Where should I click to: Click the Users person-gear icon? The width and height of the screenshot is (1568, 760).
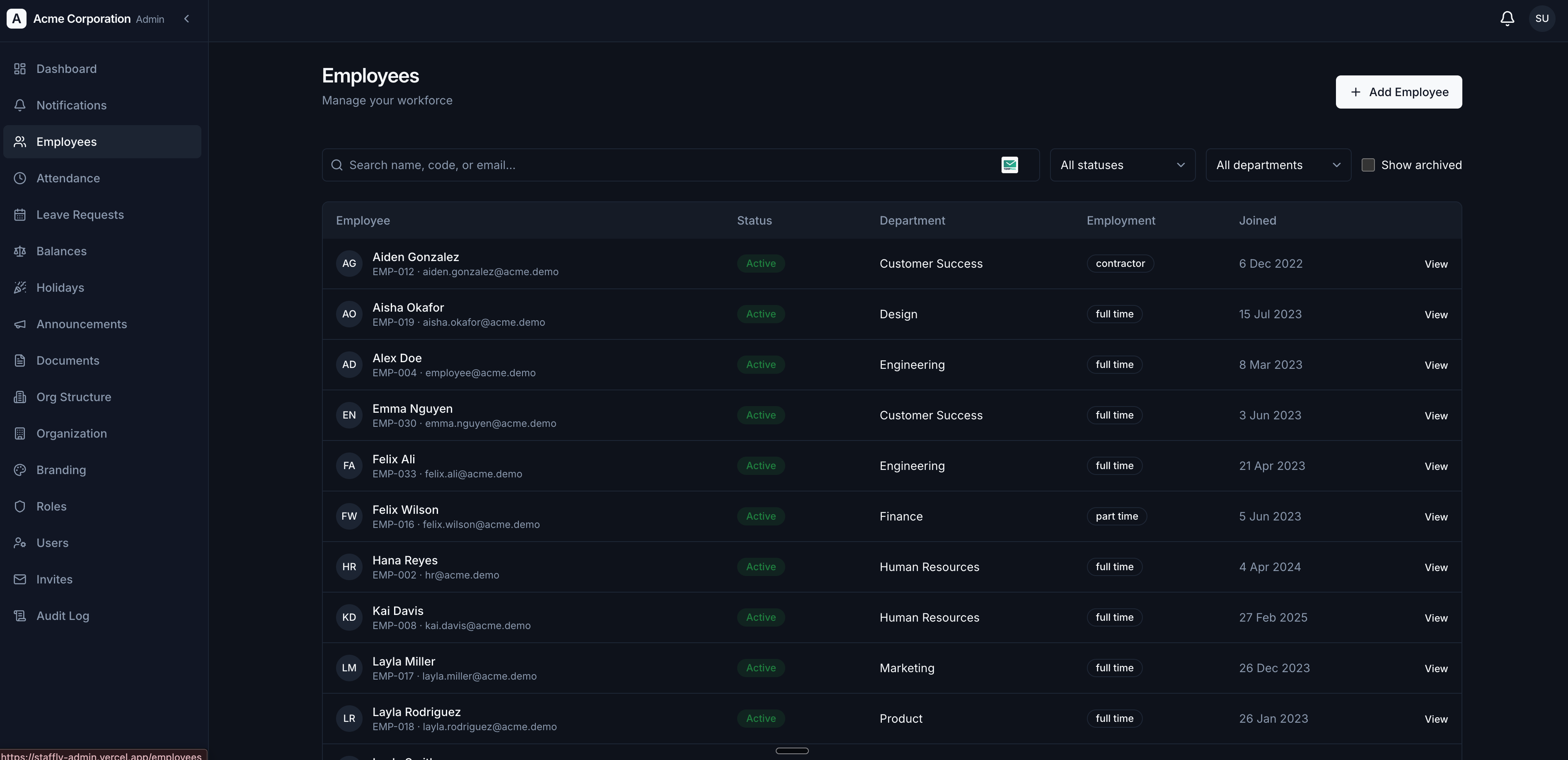click(x=20, y=543)
